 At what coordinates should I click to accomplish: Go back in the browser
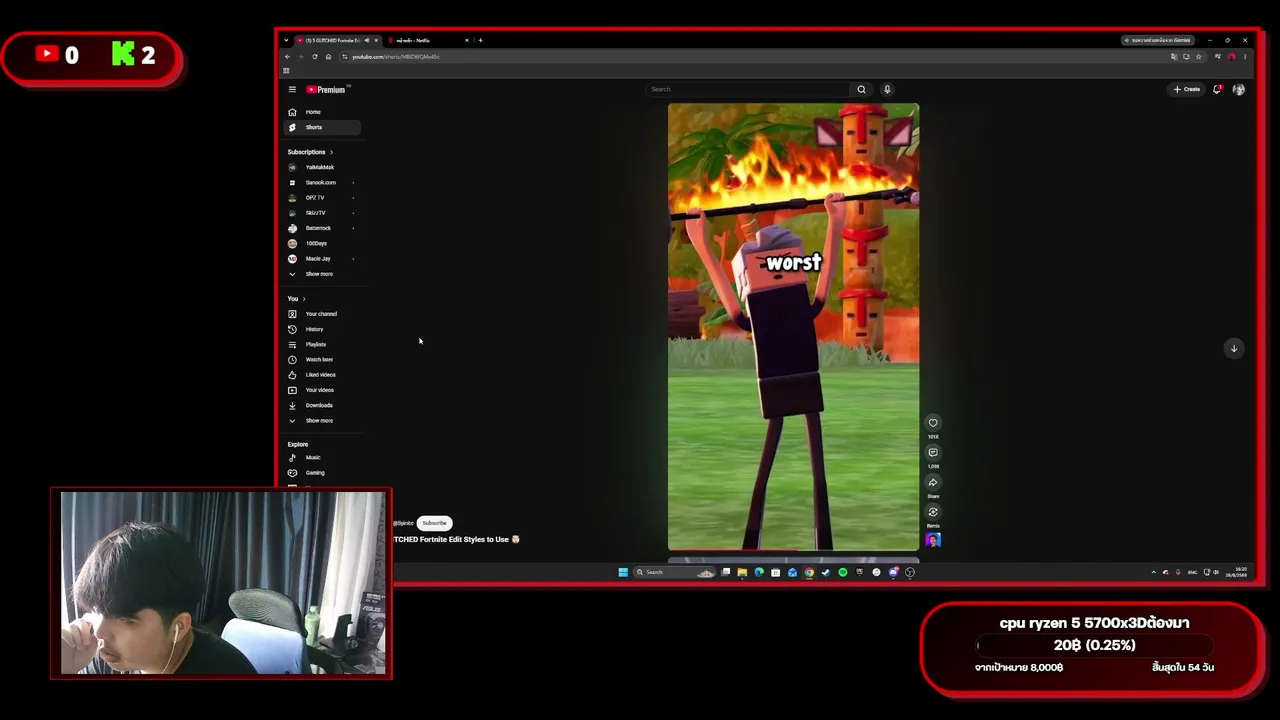pyautogui.click(x=287, y=56)
